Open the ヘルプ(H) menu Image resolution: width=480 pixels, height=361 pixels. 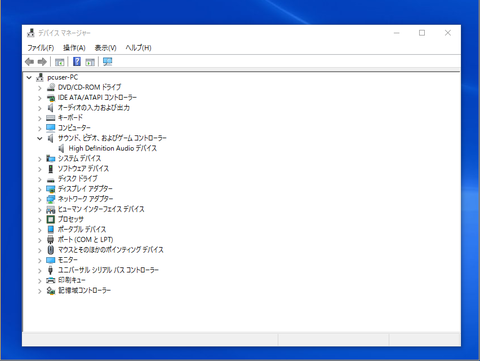coord(138,48)
